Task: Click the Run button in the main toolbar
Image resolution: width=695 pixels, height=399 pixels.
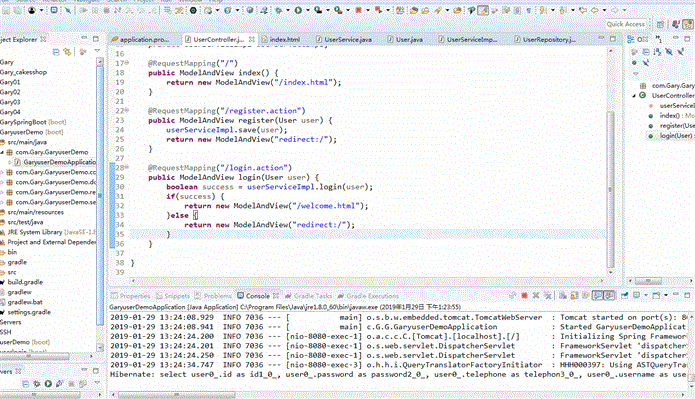Action: [298, 10]
